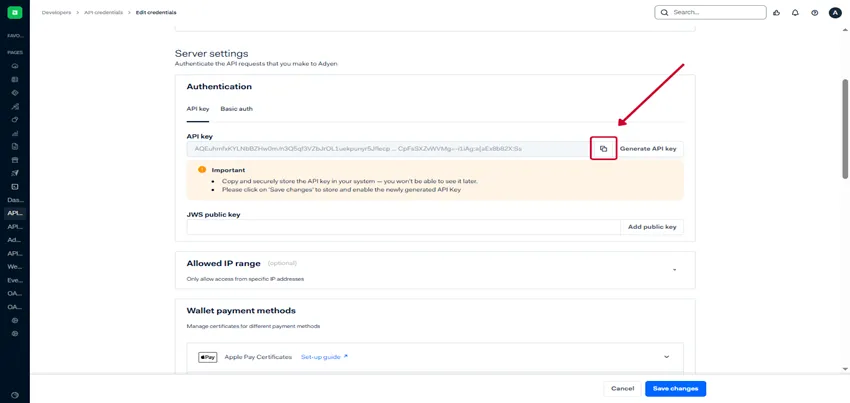Open the bar chart icon in sidebar
This screenshot has width=850, height=403.
coord(15,133)
